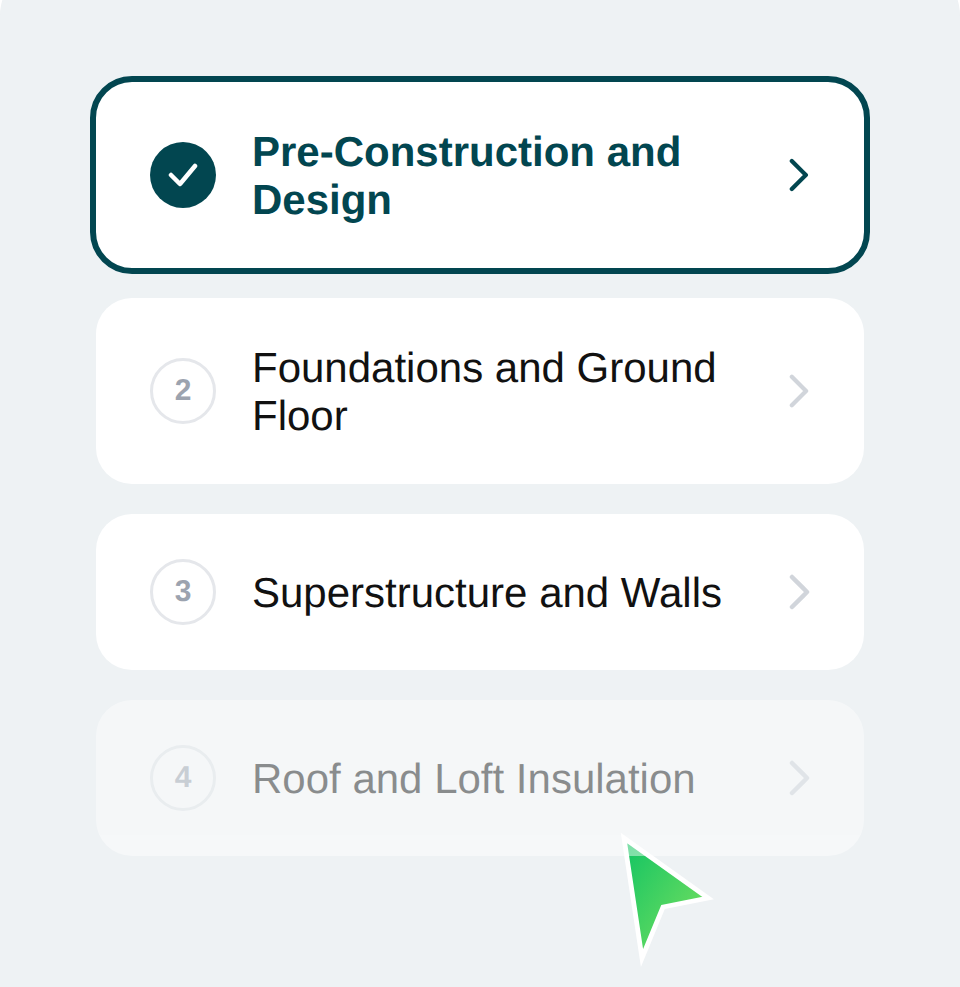The width and height of the screenshot is (960, 987).
Task: Click the chevron beside Roof and Loft Insulation
Action: (798, 778)
